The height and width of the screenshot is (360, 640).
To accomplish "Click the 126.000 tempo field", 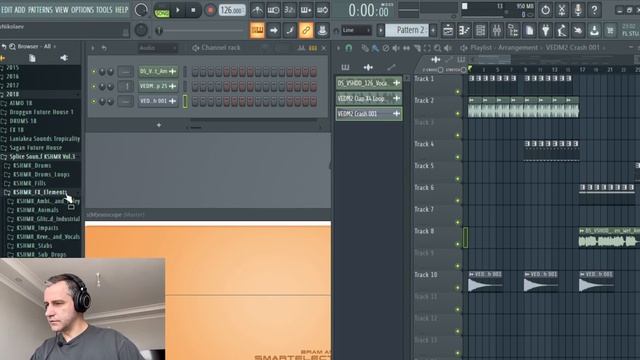I will pyautogui.click(x=232, y=10).
